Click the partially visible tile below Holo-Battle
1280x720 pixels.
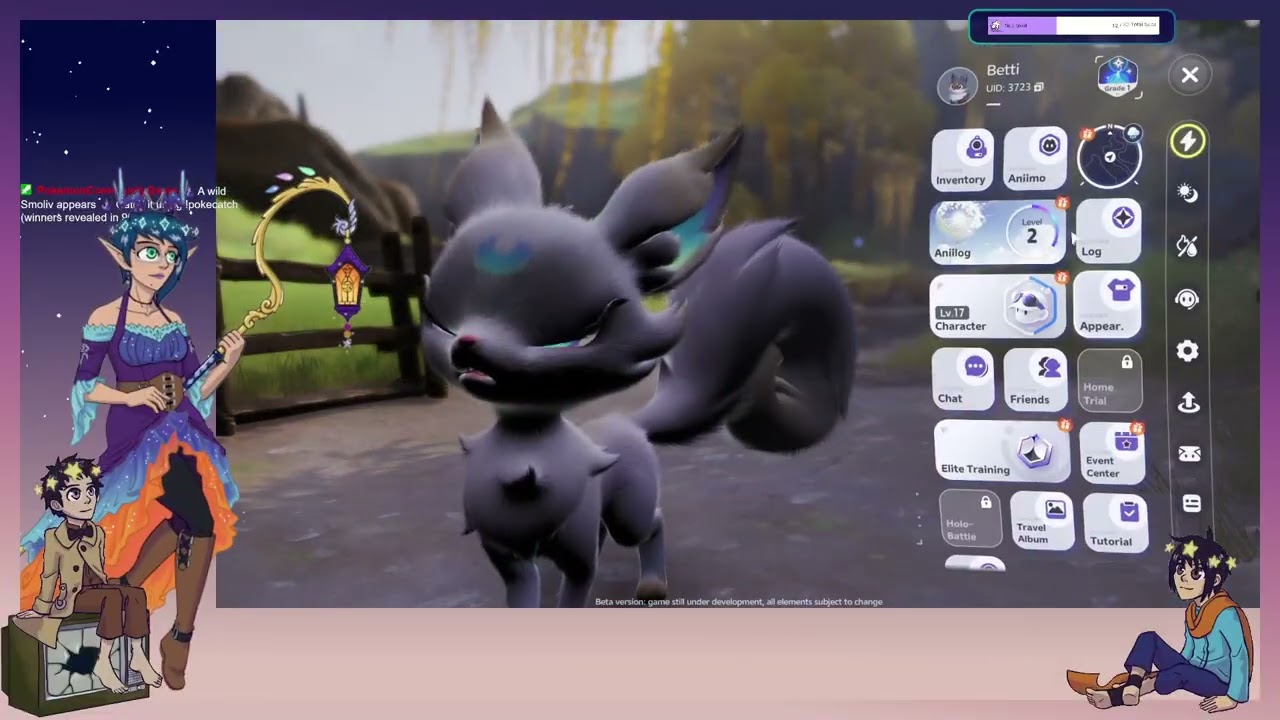point(976,565)
